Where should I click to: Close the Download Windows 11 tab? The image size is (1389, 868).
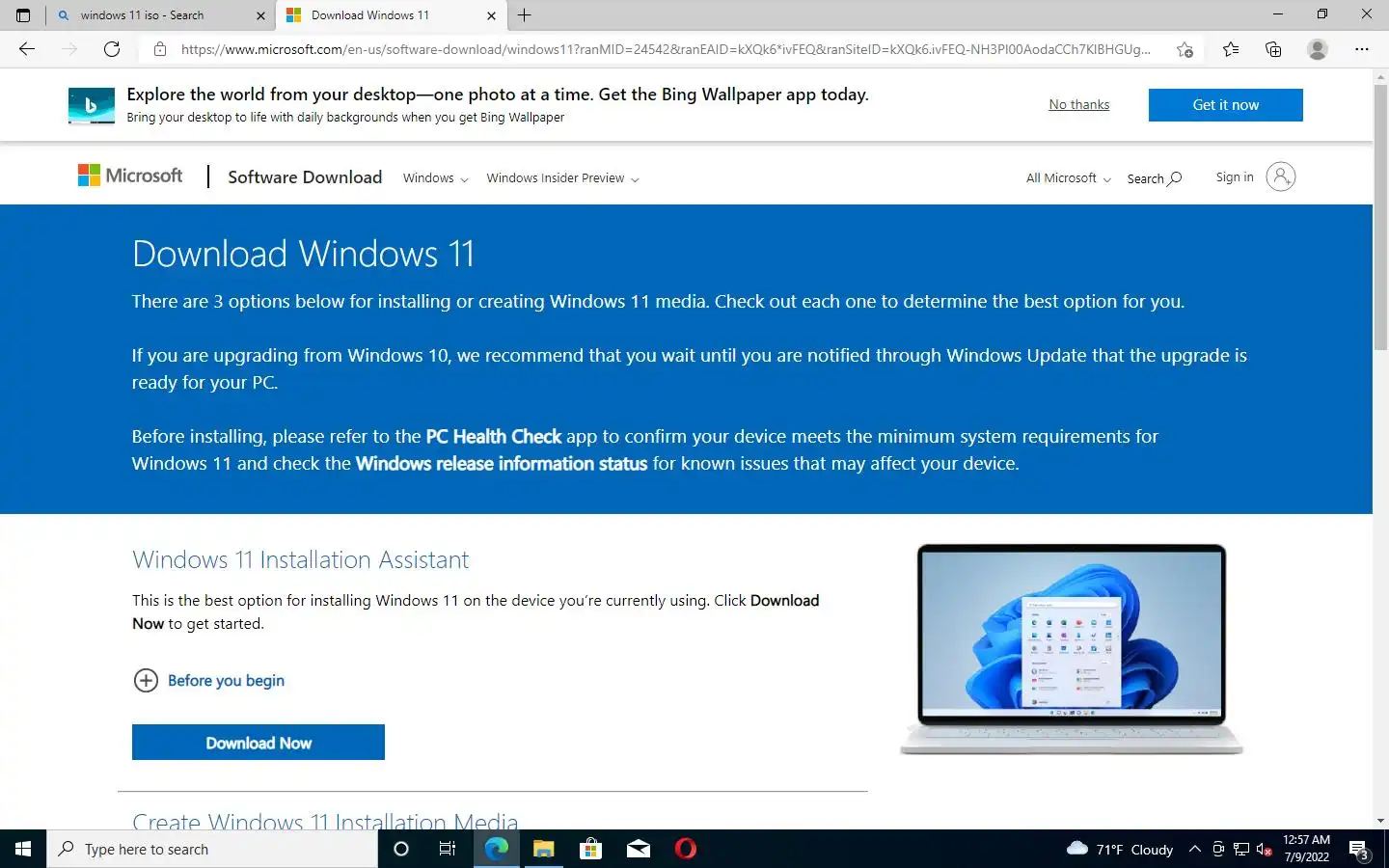coord(491,15)
